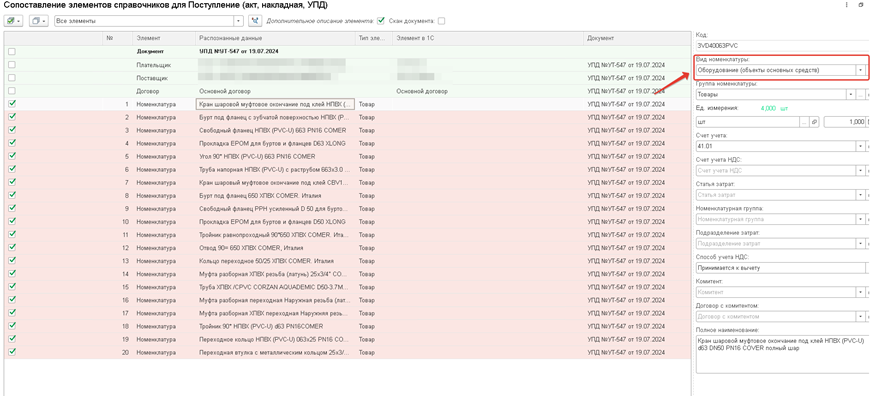The image size is (870, 396).
Task: Select row 10 Прокладка EPDM D50 XLONG
Action: (348, 221)
